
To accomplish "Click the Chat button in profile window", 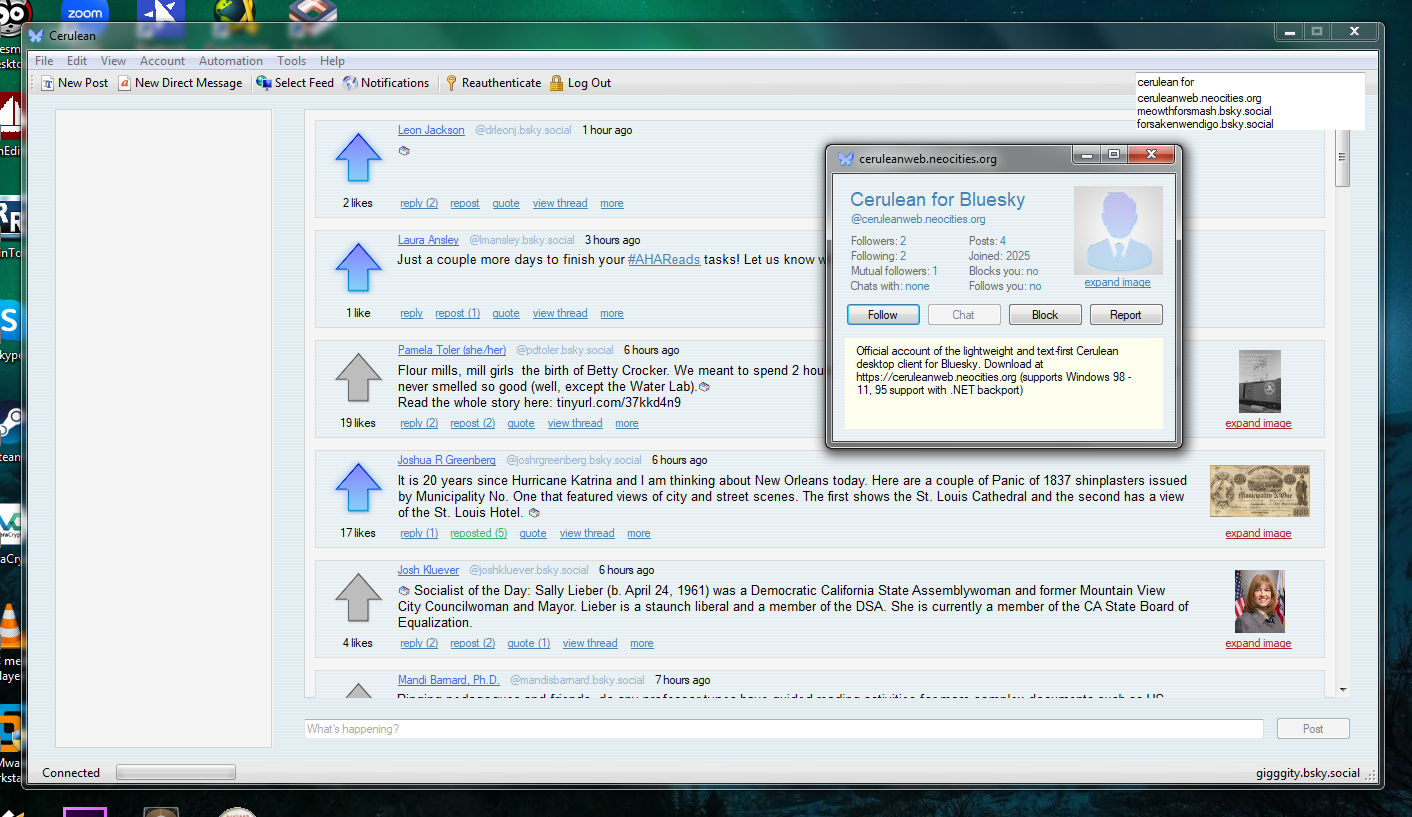I will 963,314.
